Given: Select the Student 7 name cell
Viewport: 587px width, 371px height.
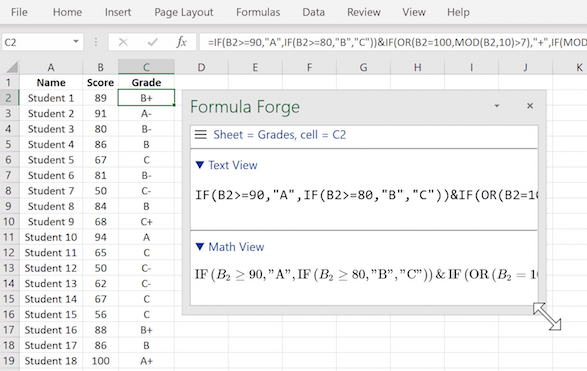Looking at the screenshot, I should pyautogui.click(x=51, y=191).
